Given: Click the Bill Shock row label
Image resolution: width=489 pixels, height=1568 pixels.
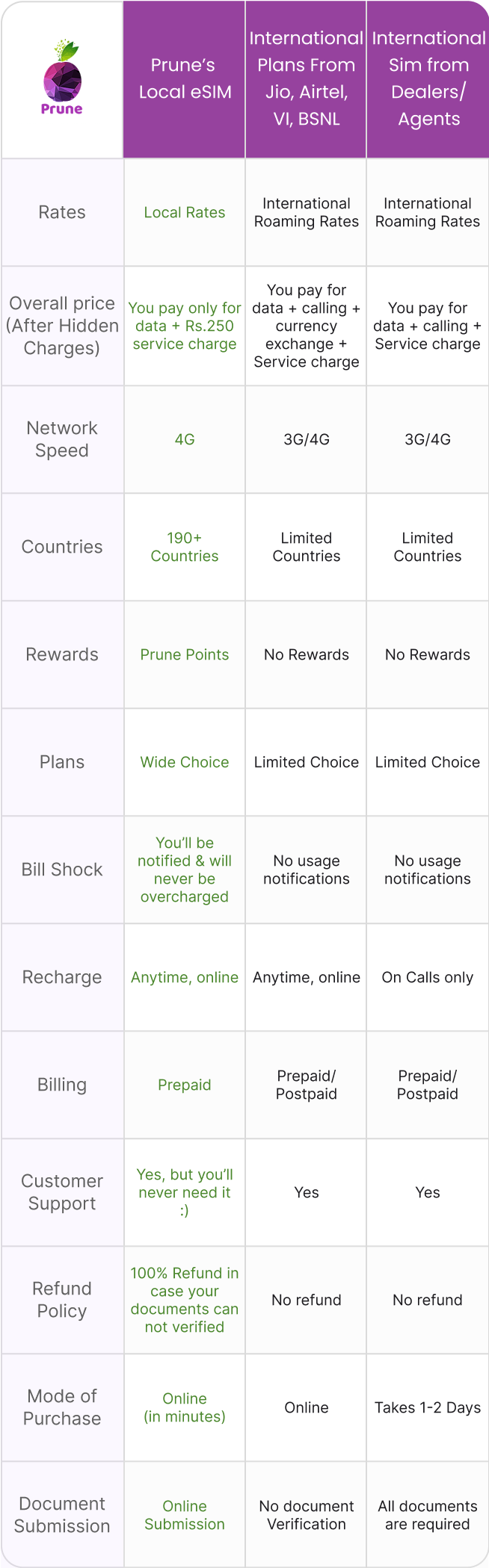Looking at the screenshot, I should pyautogui.click(x=62, y=870).
